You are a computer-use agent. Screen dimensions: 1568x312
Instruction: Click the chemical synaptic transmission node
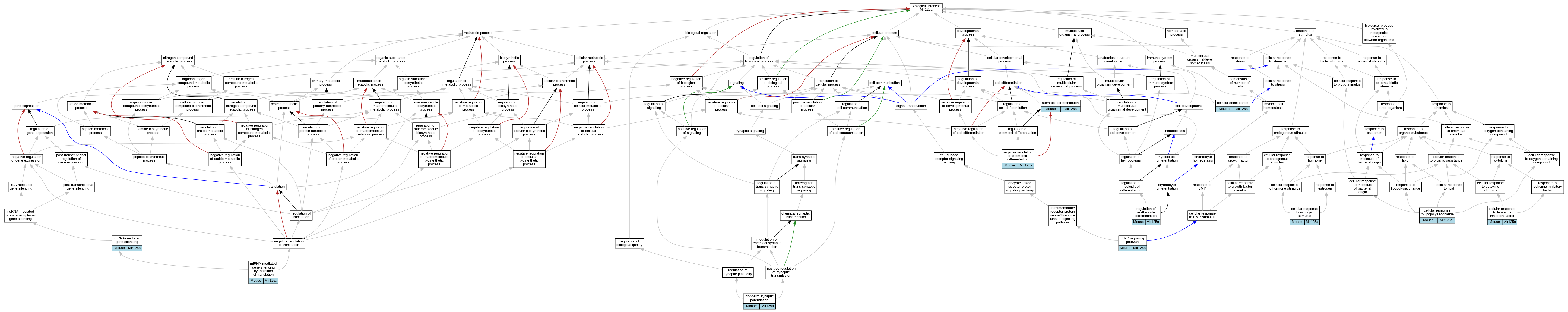pos(796,215)
